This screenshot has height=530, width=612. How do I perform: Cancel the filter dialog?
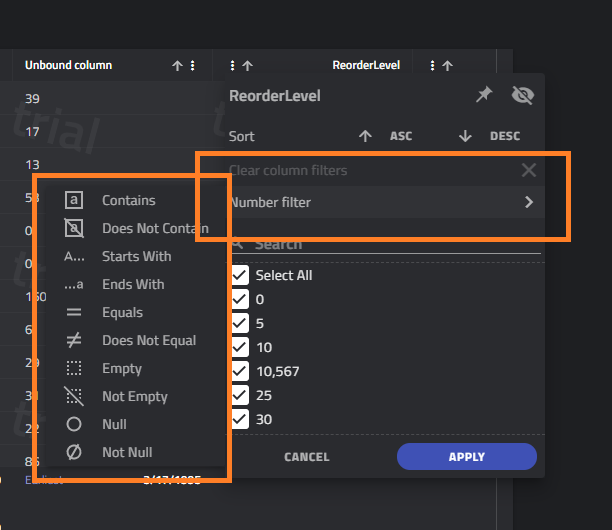point(307,457)
